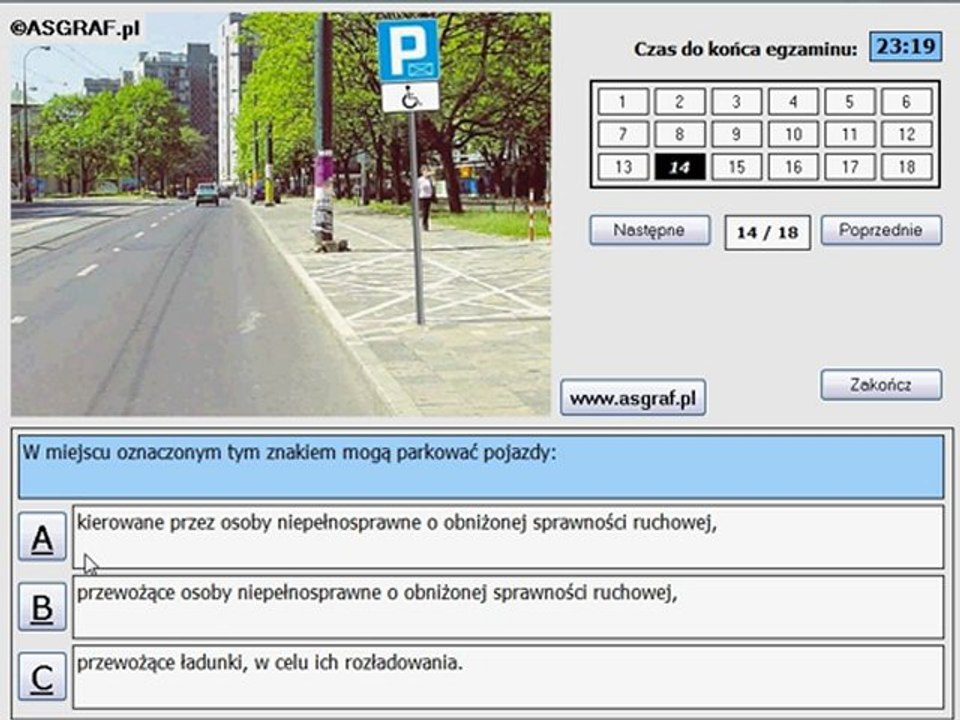The height and width of the screenshot is (720, 960).
Task: Select highlighted question 14 cell
Action: coord(680,167)
